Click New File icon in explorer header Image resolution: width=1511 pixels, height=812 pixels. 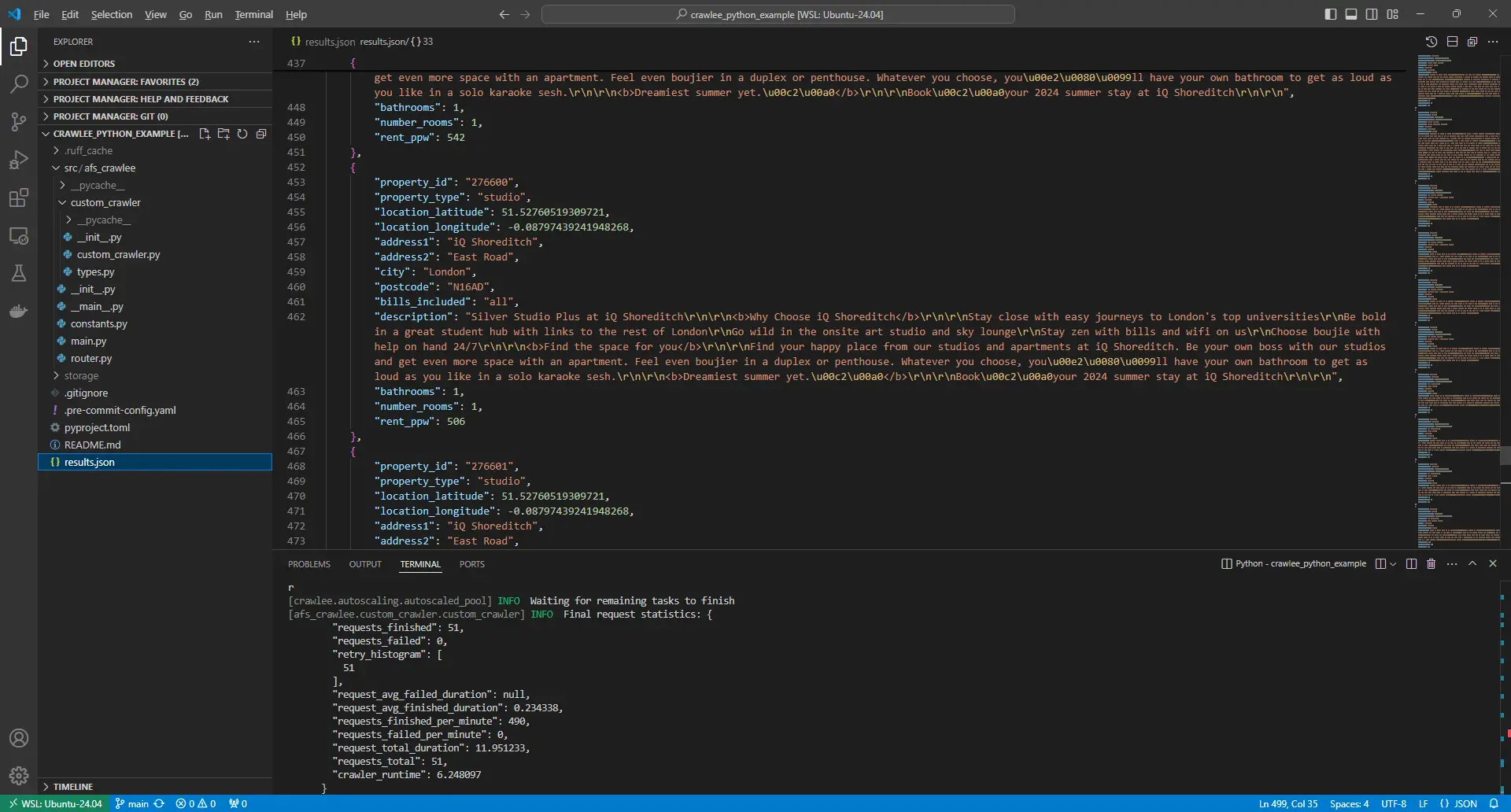click(205, 134)
